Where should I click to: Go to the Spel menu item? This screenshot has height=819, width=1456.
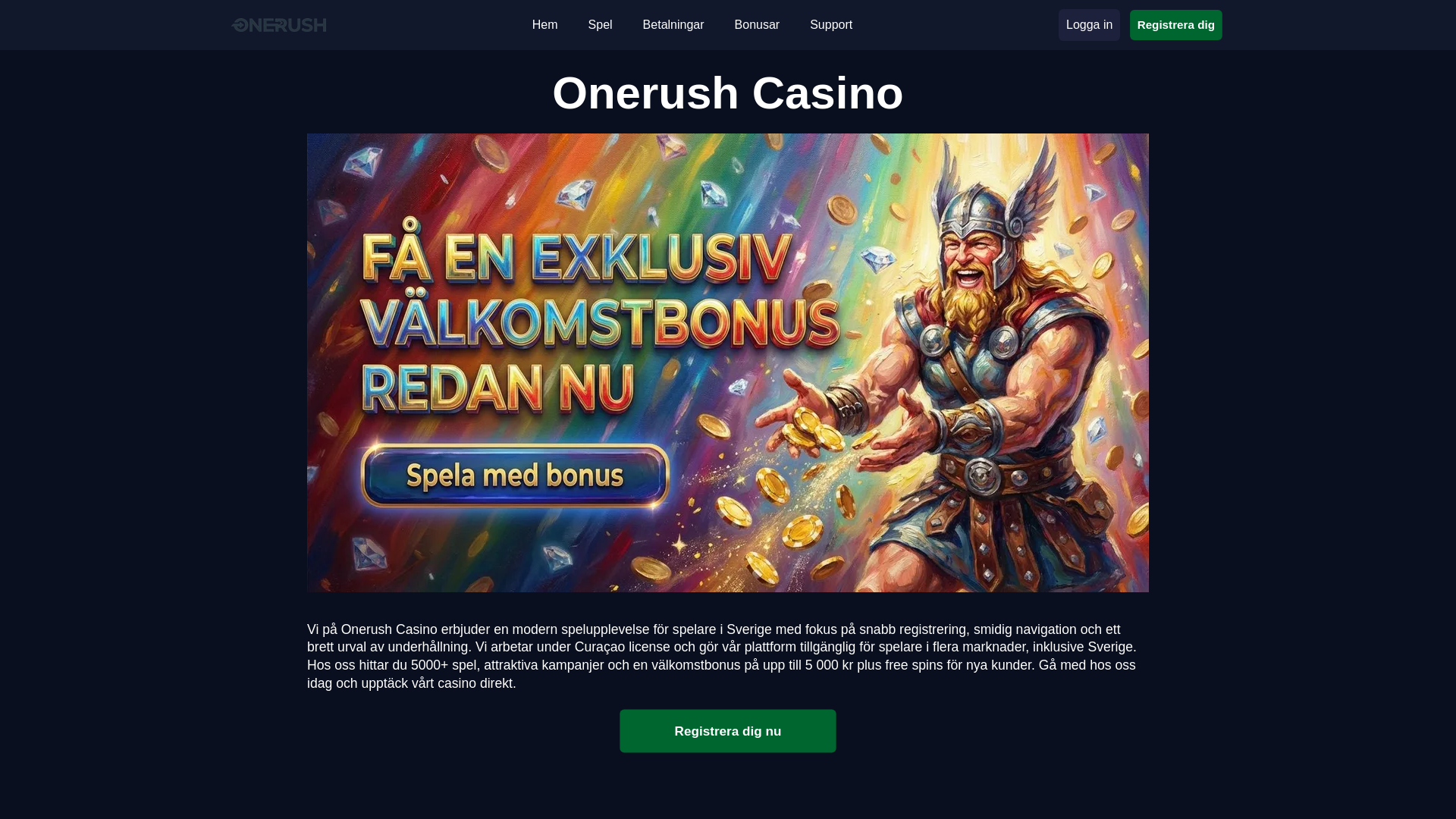tap(600, 25)
